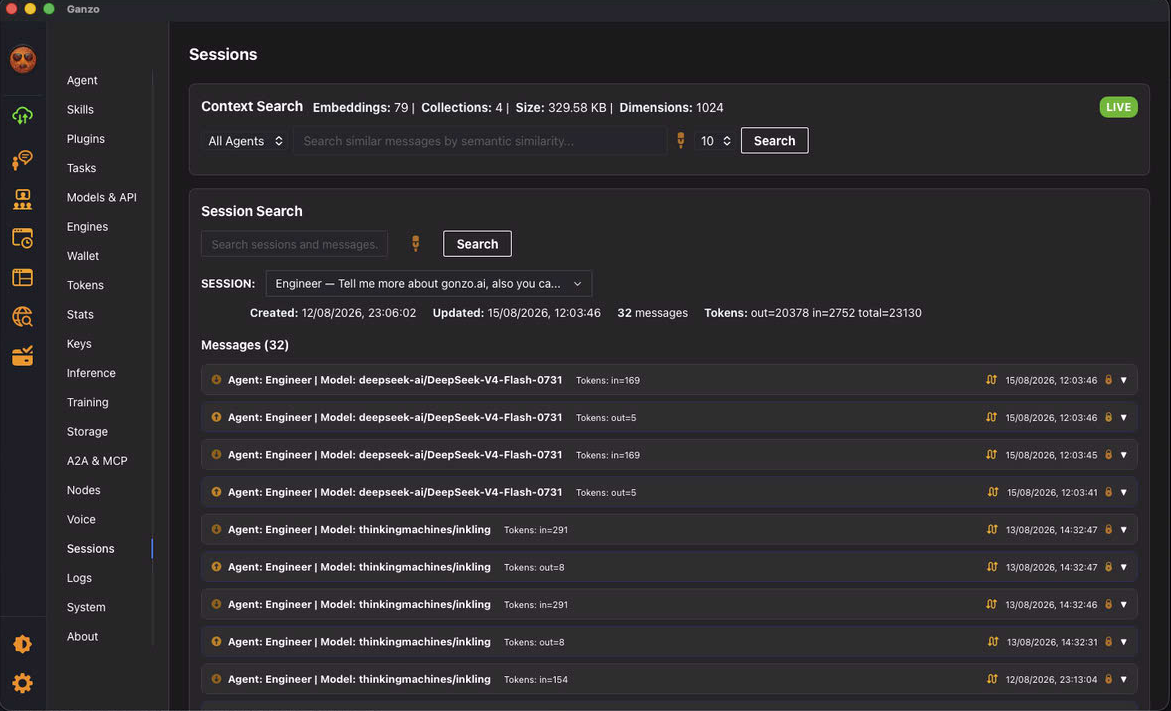Click lock icon on 13/08/2026, 14:32:46 row
1171x711 pixels.
point(1108,604)
